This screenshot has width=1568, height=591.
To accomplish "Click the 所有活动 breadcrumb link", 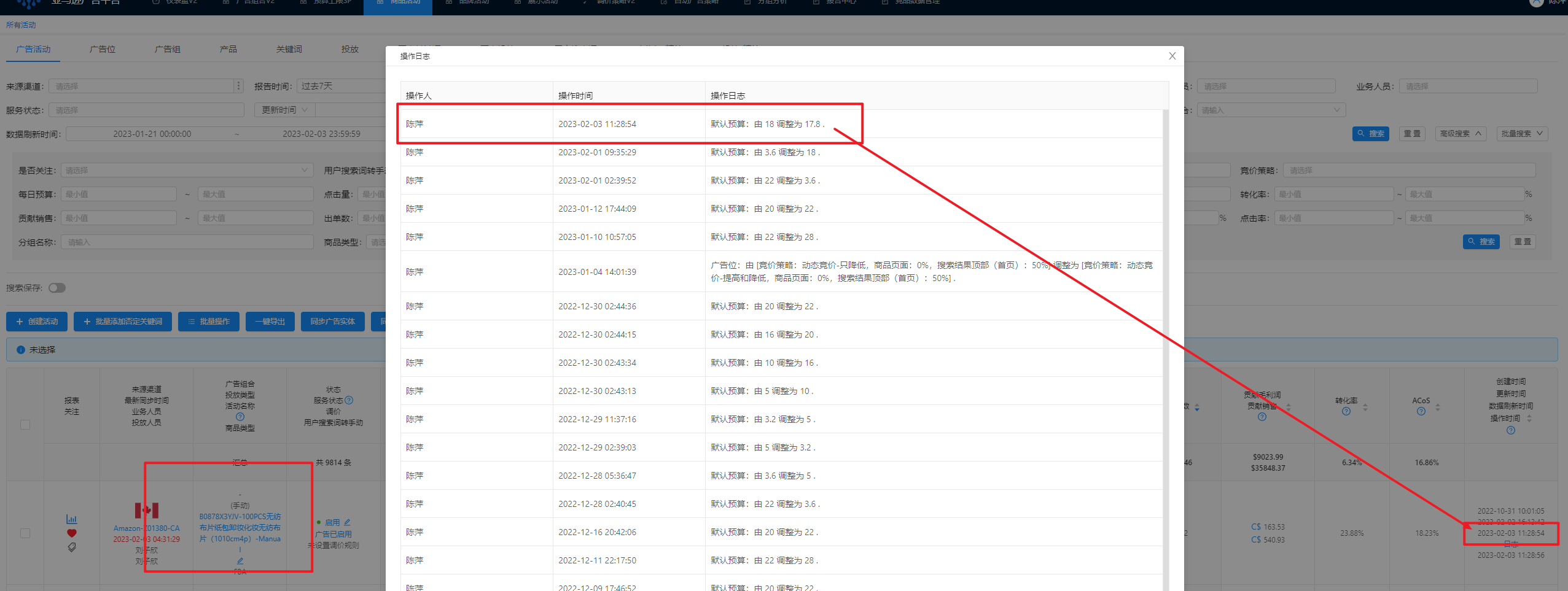I will click(x=21, y=25).
